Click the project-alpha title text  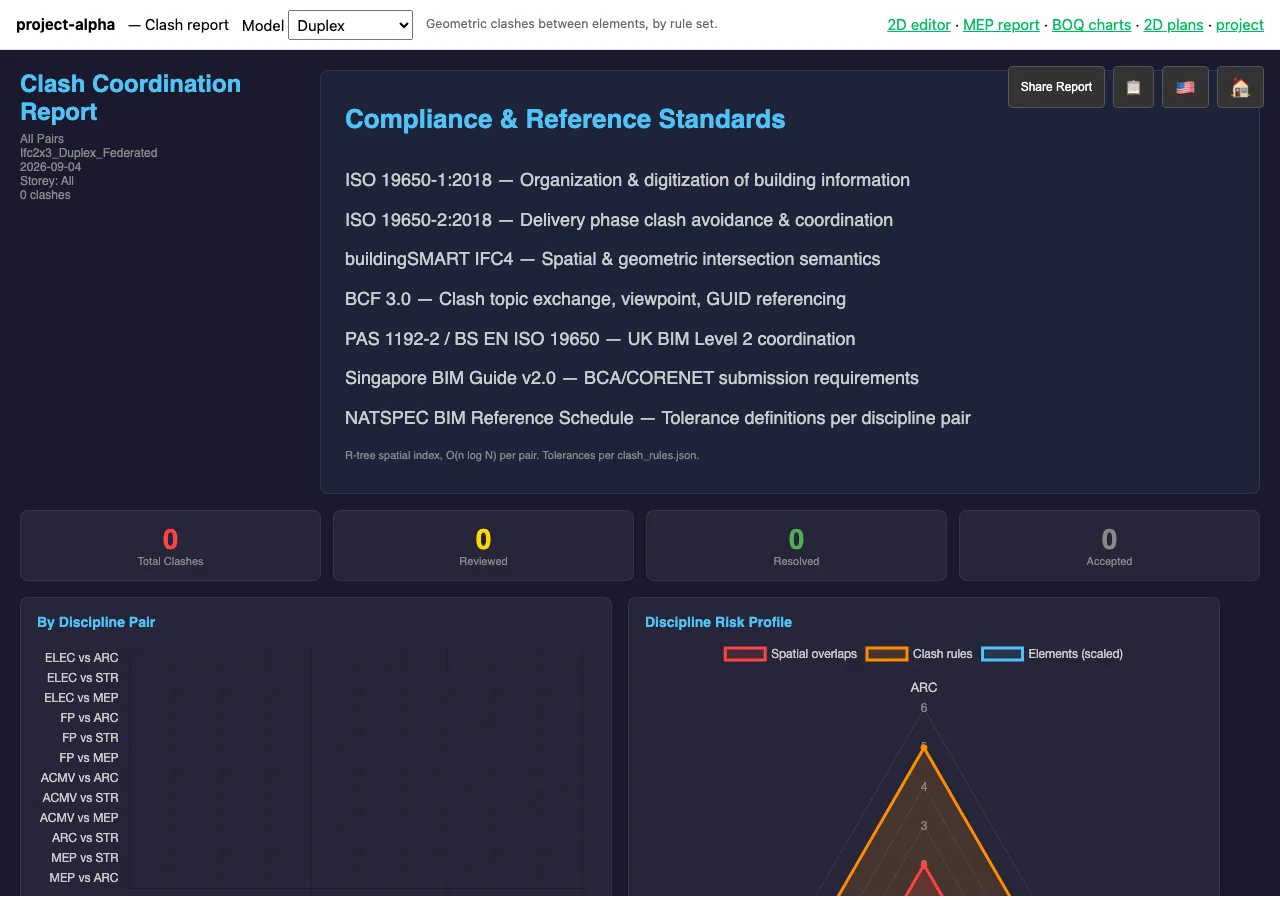tap(65, 24)
